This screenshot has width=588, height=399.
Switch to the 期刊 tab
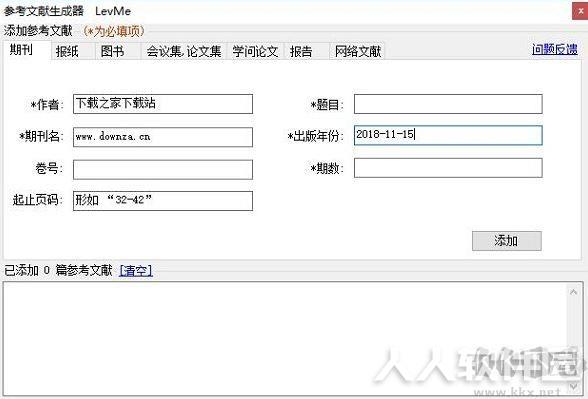27,50
